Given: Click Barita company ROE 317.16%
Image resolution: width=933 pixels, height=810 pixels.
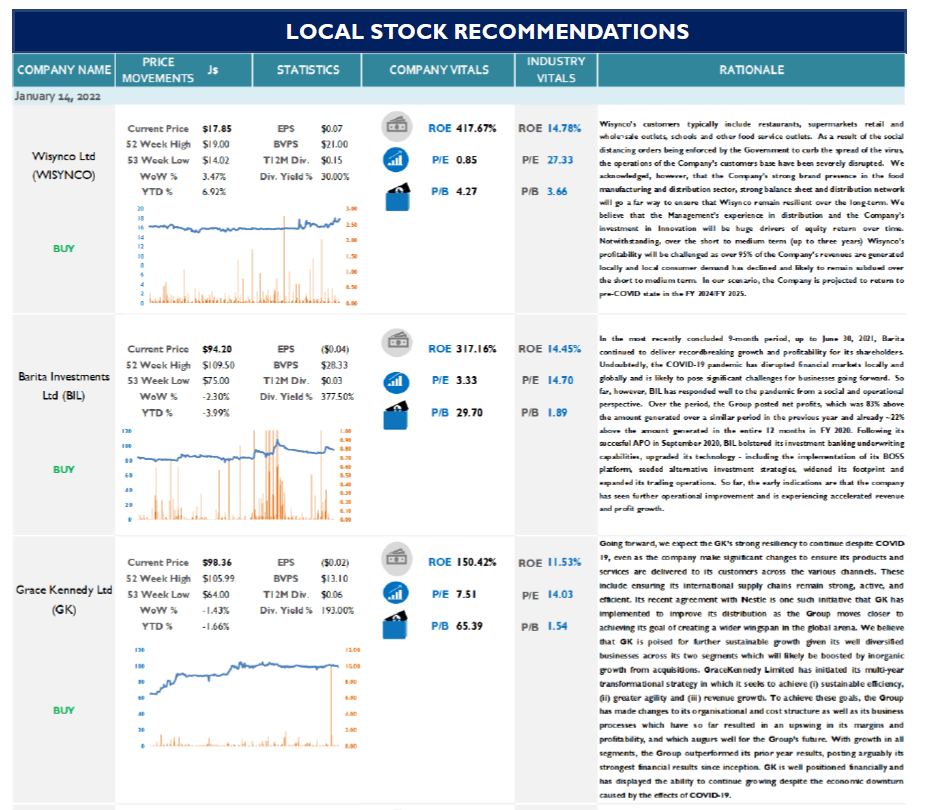Looking at the screenshot, I should (476, 349).
